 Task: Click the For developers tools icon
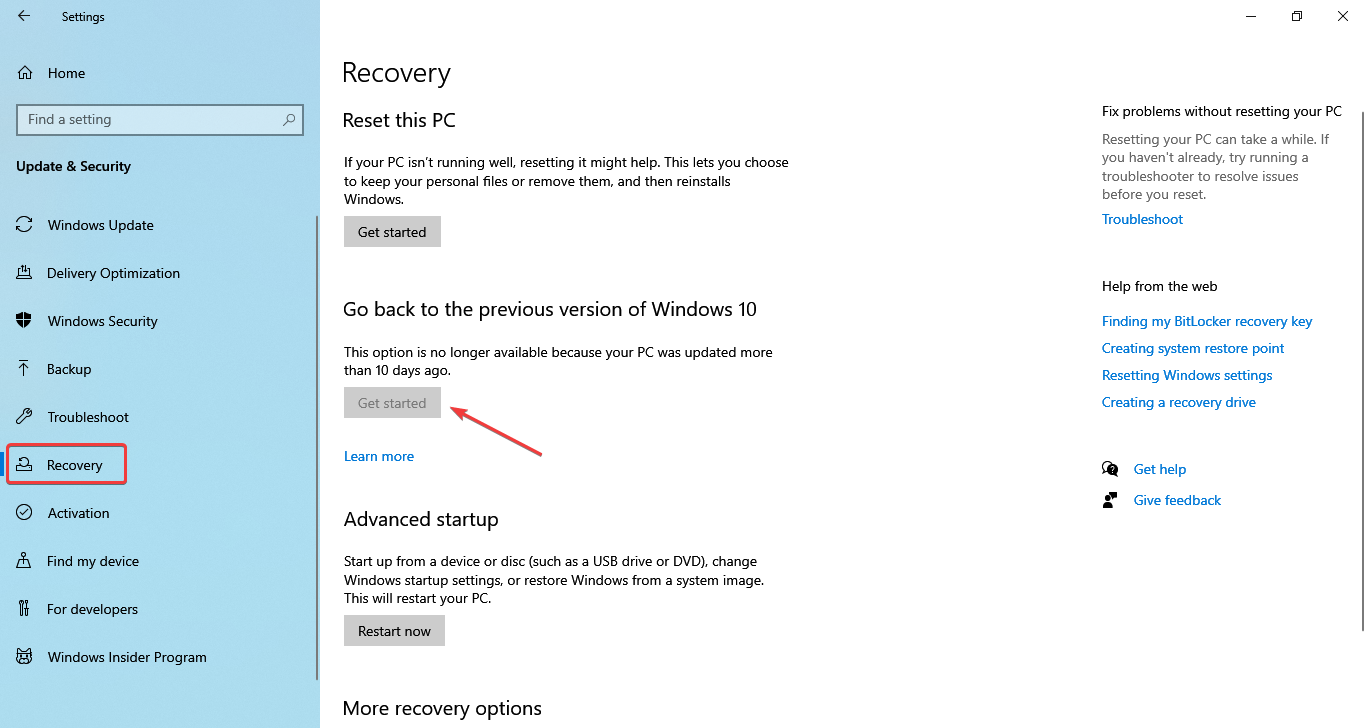25,609
